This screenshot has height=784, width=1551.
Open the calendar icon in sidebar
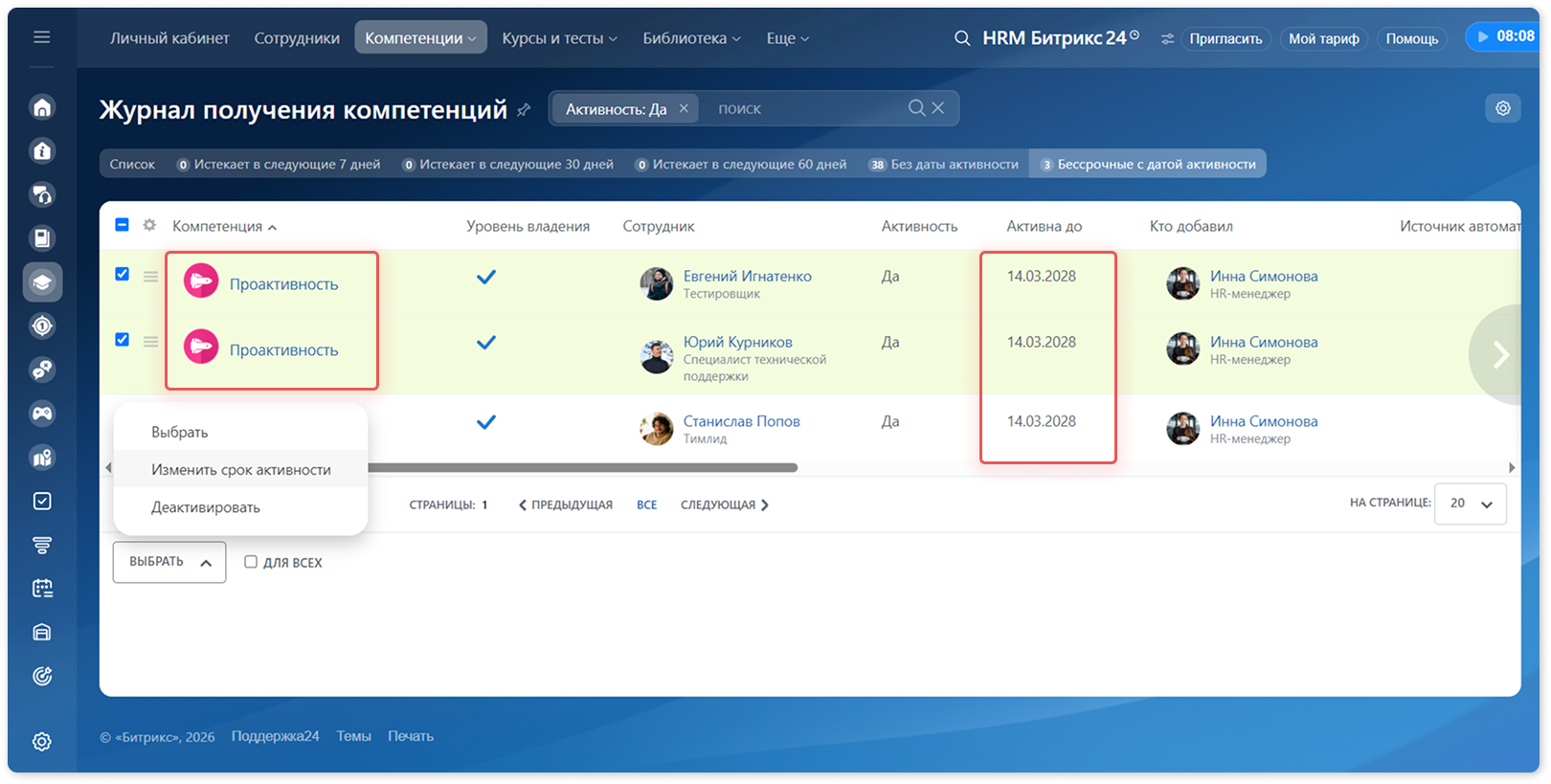click(x=42, y=589)
